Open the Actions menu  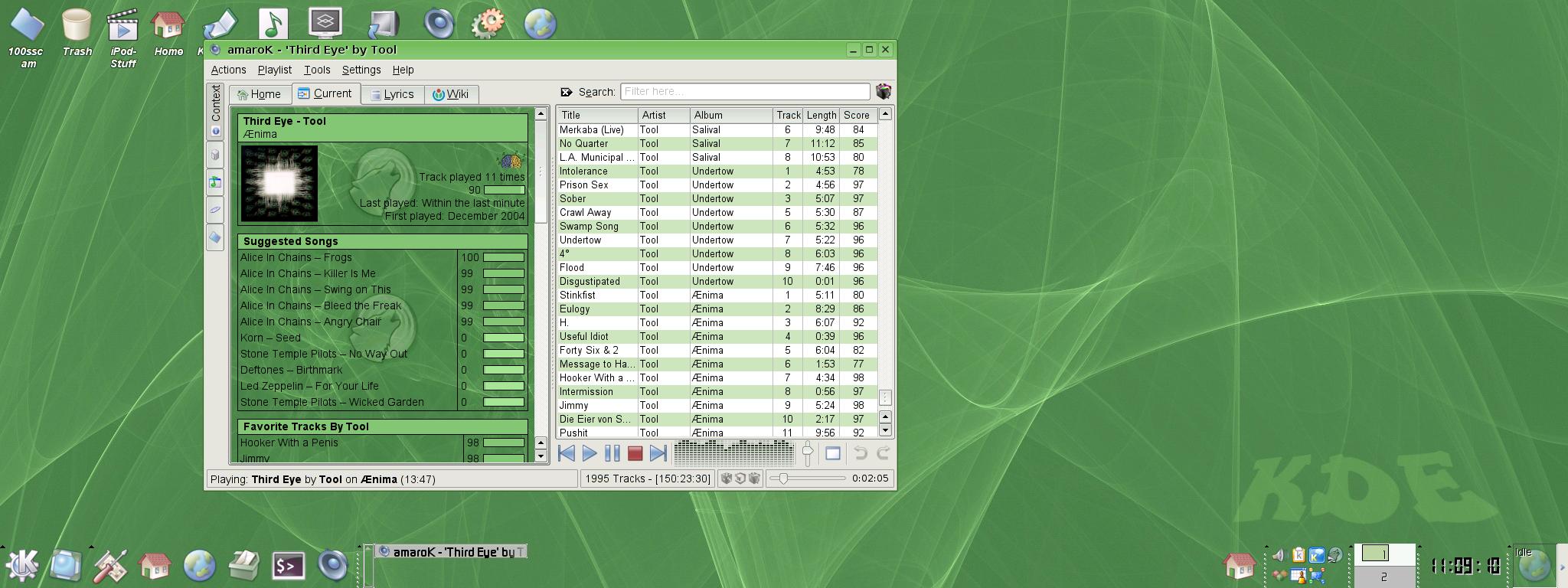click(228, 70)
